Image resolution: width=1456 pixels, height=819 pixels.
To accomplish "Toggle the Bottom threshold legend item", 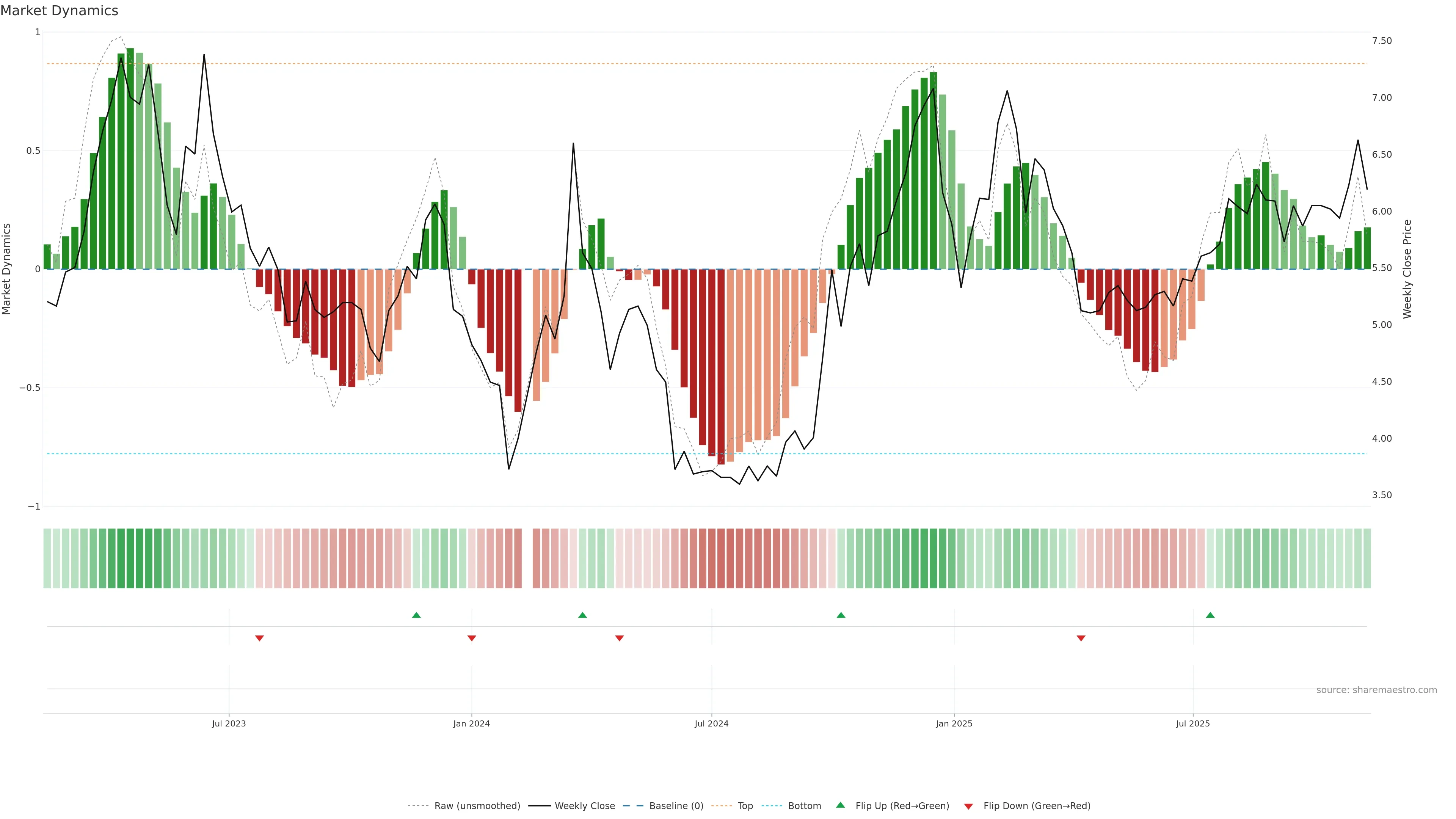I will coord(804,806).
